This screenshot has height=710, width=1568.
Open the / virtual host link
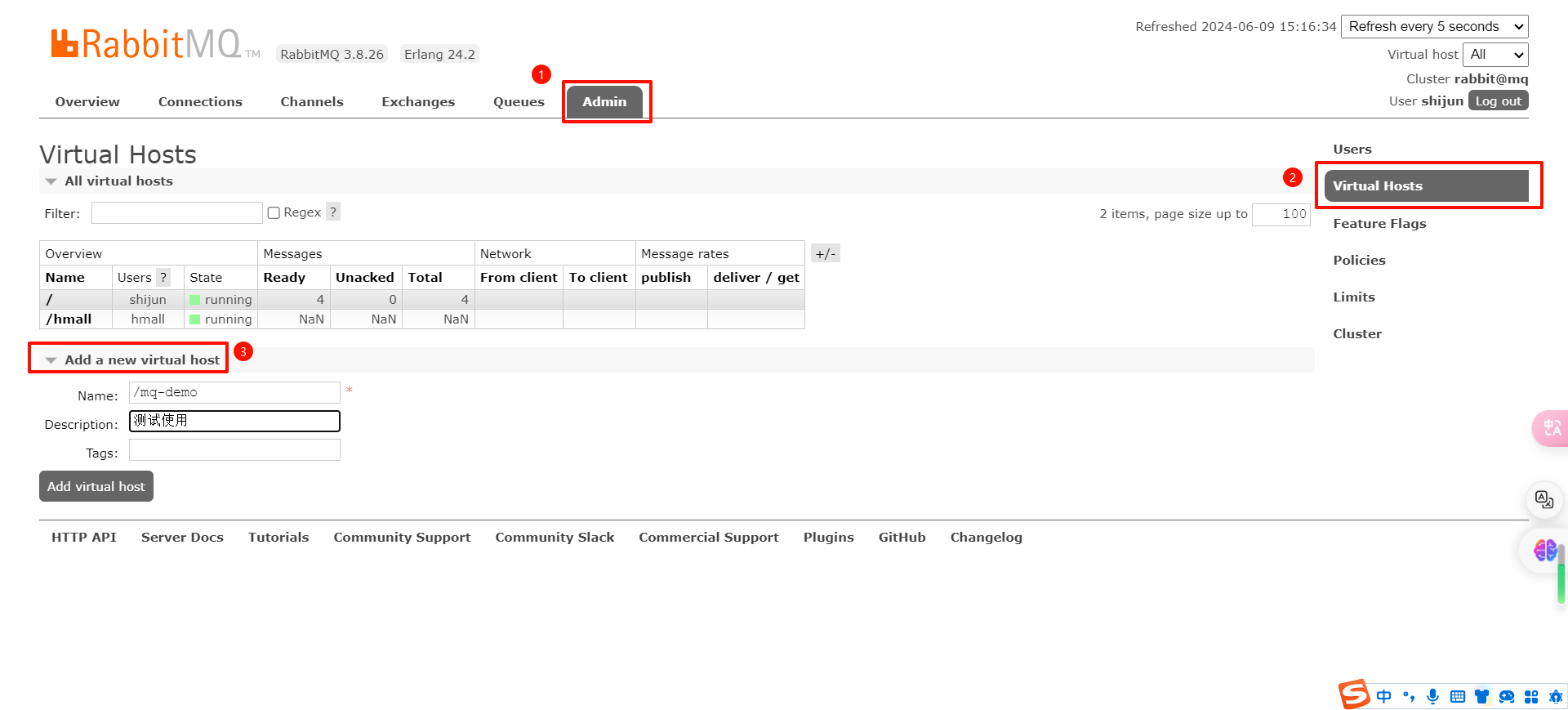coord(49,299)
